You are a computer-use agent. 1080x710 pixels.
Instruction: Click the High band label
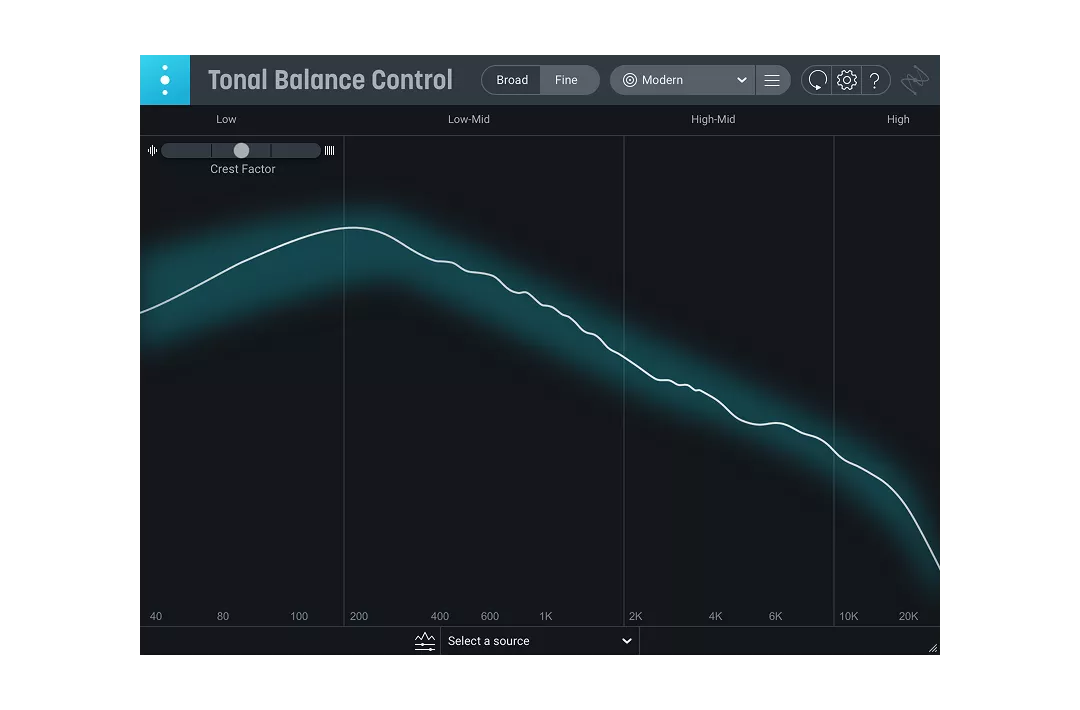click(898, 119)
